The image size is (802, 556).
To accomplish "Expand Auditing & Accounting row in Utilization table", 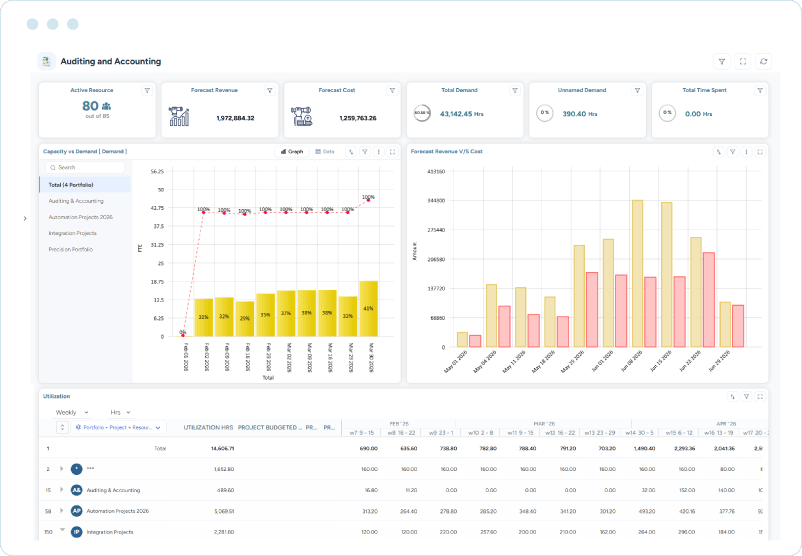I will click(61, 490).
